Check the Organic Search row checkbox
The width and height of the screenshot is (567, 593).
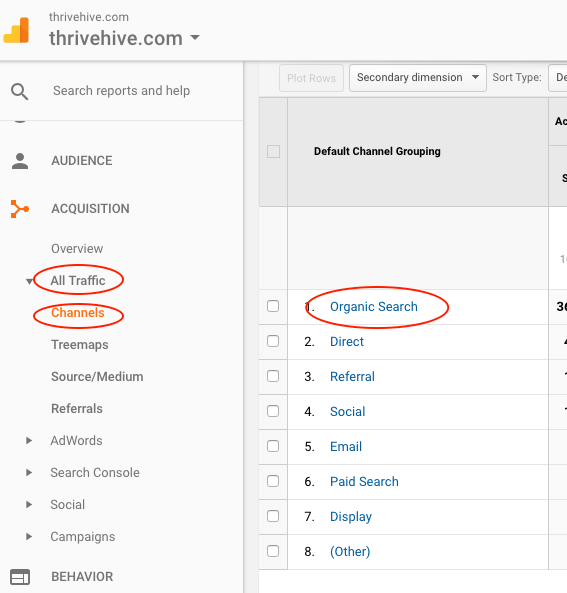point(273,306)
